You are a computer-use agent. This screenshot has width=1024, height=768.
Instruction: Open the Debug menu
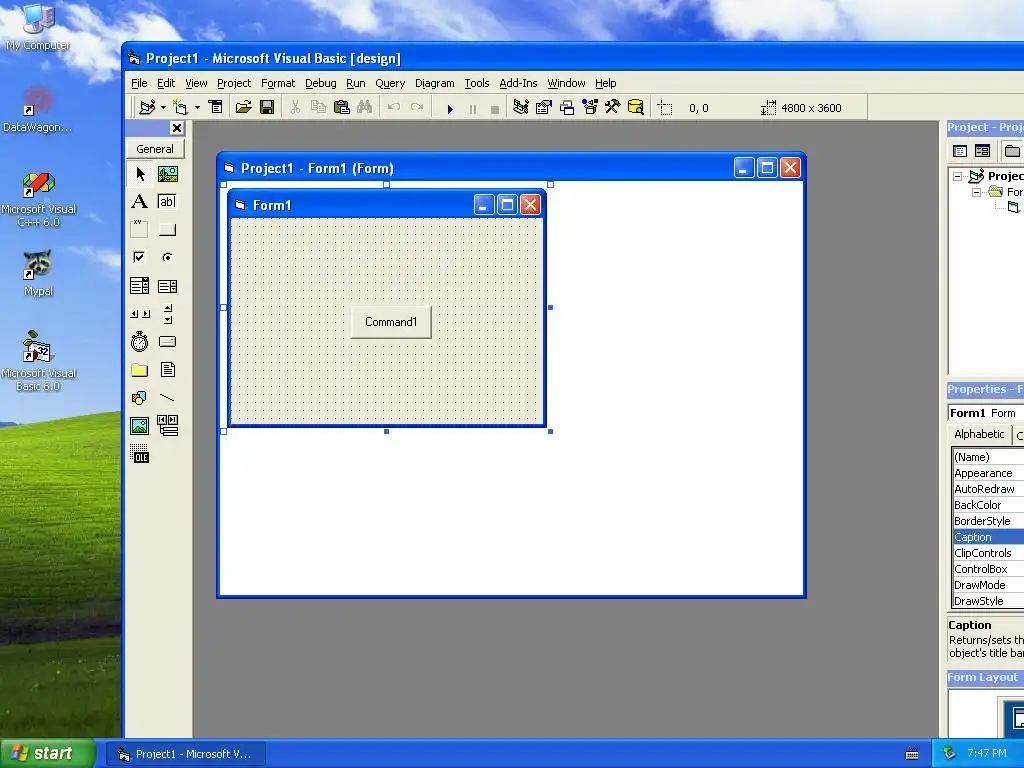pos(321,83)
